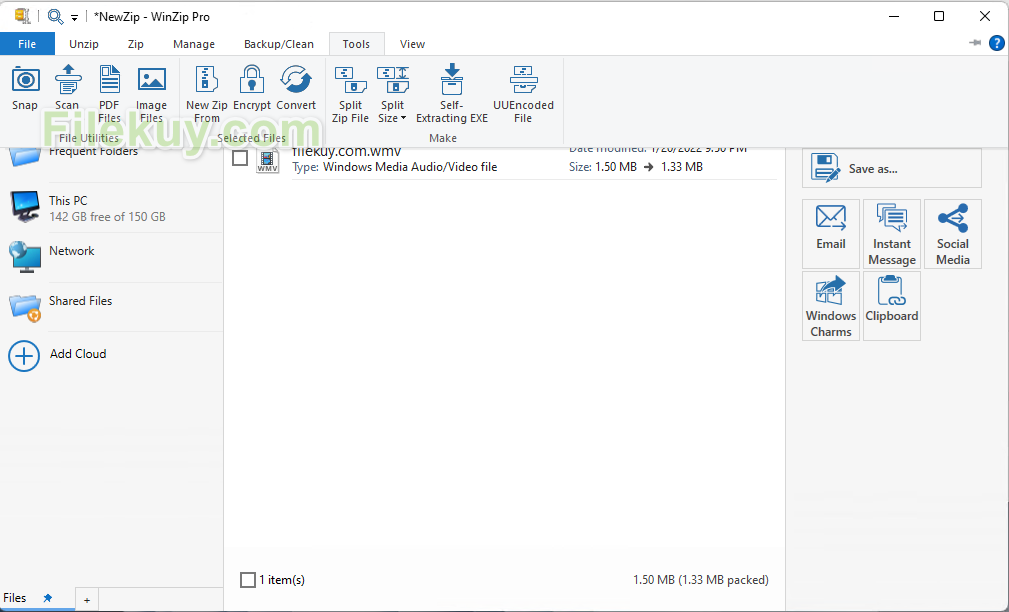The image size is (1009, 612).
Task: Open Network location
Action: click(112, 257)
